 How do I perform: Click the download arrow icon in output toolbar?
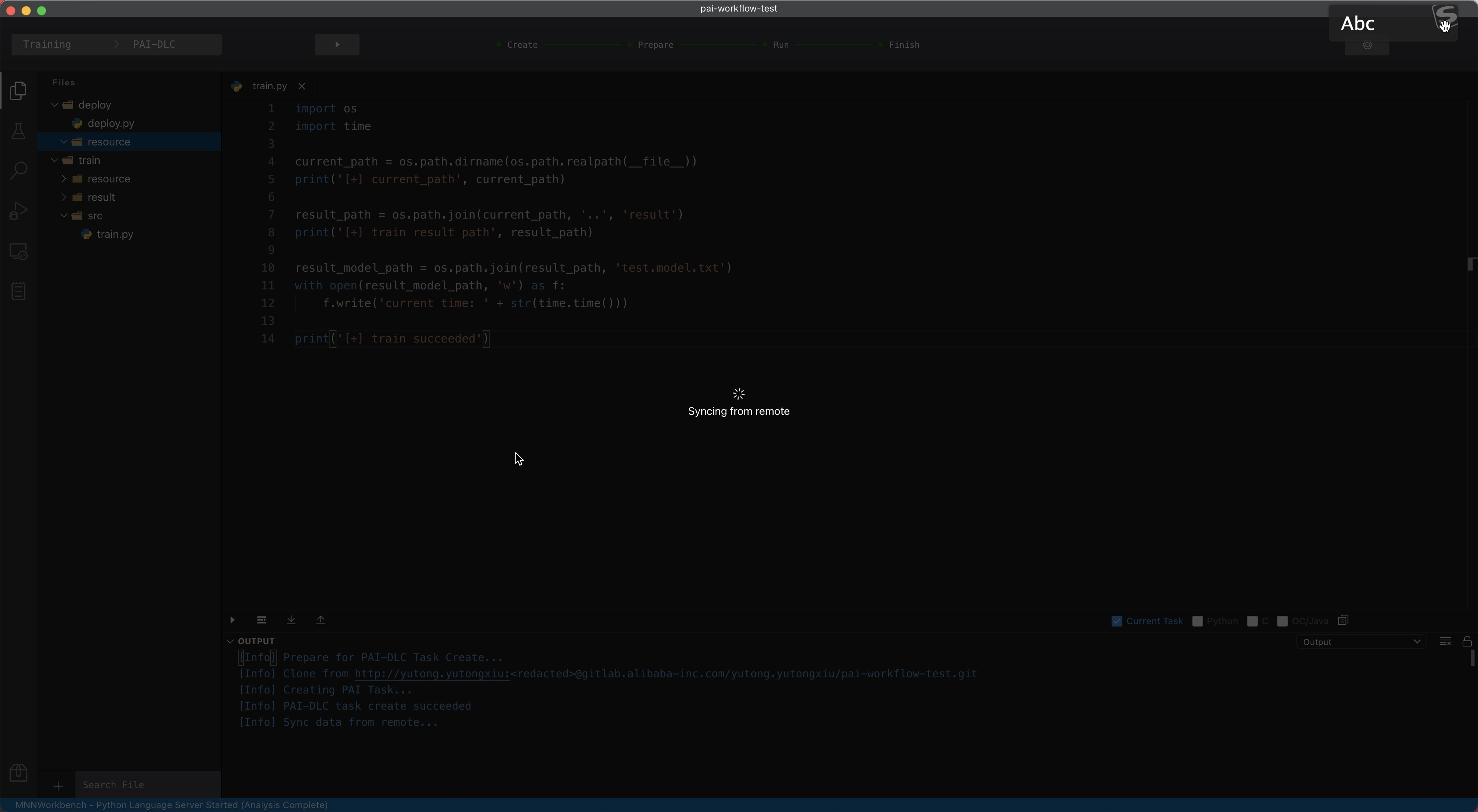pos(291,620)
